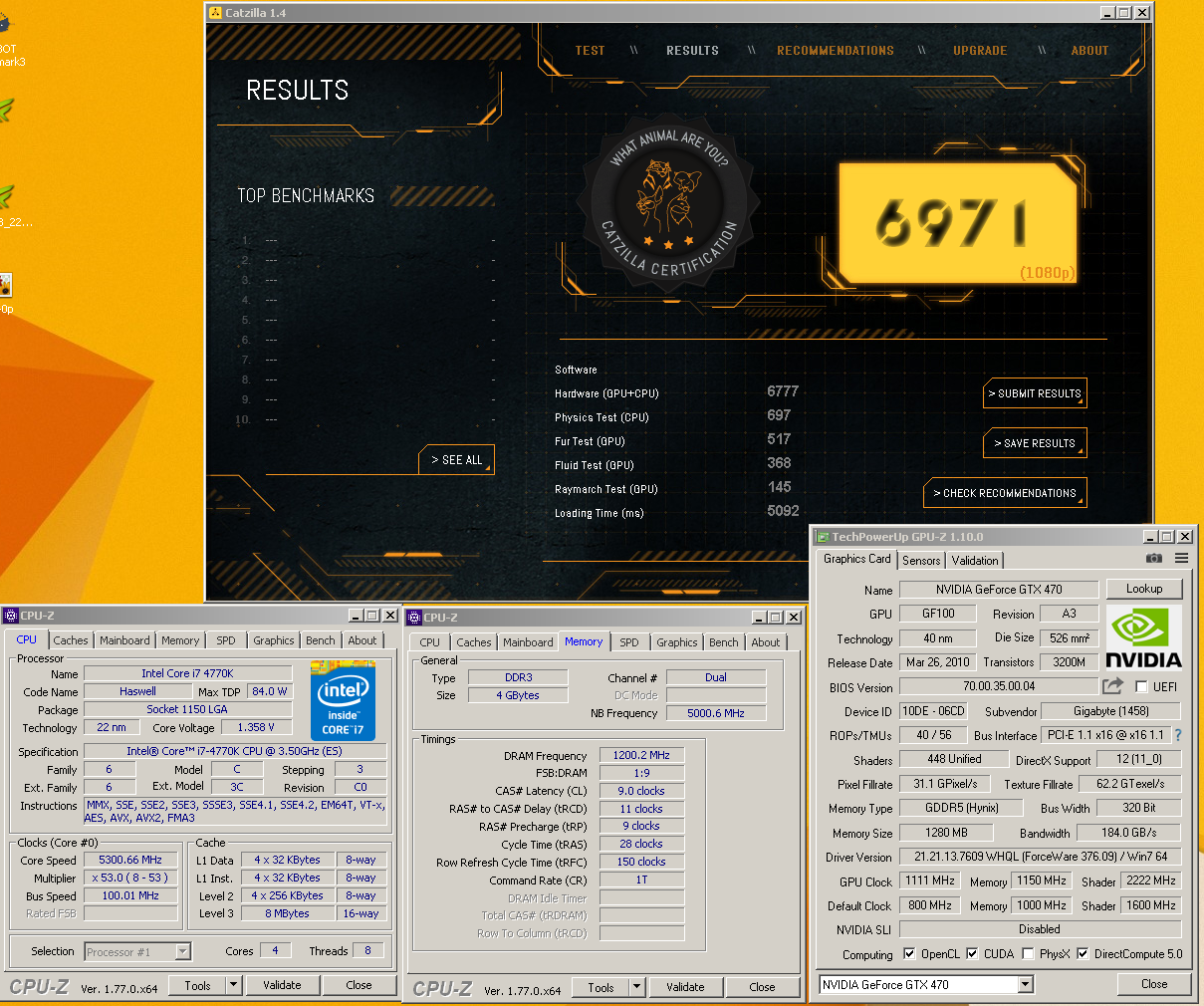Click the DRAM Frequency 1200.2 MHz value

tap(641, 755)
